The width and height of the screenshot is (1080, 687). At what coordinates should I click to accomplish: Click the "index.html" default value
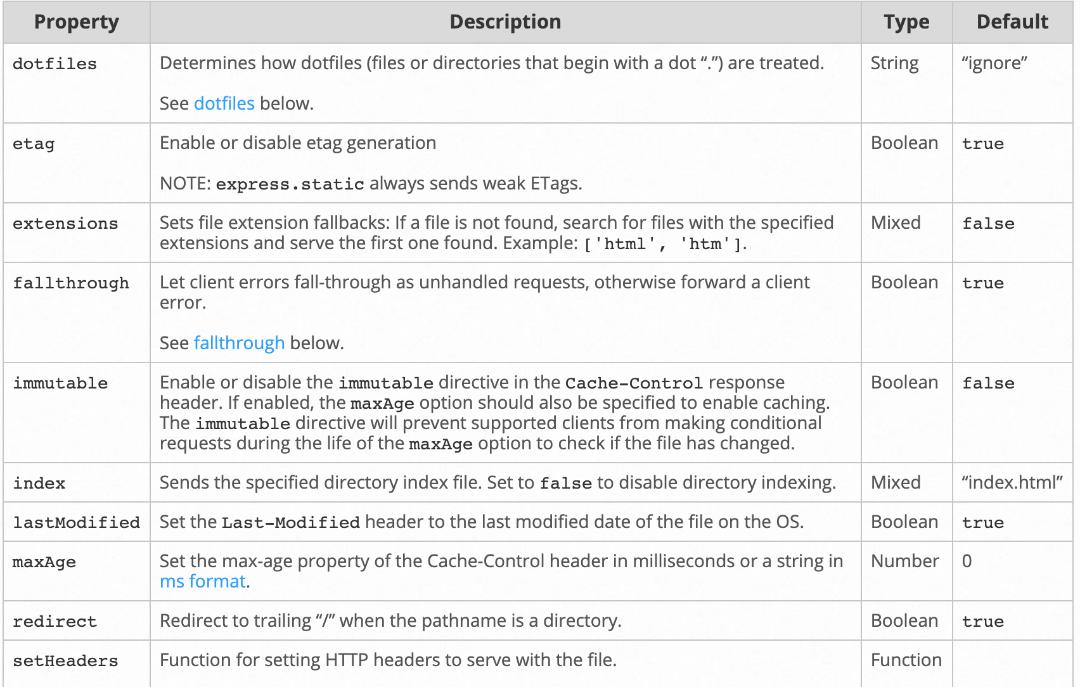1012,483
